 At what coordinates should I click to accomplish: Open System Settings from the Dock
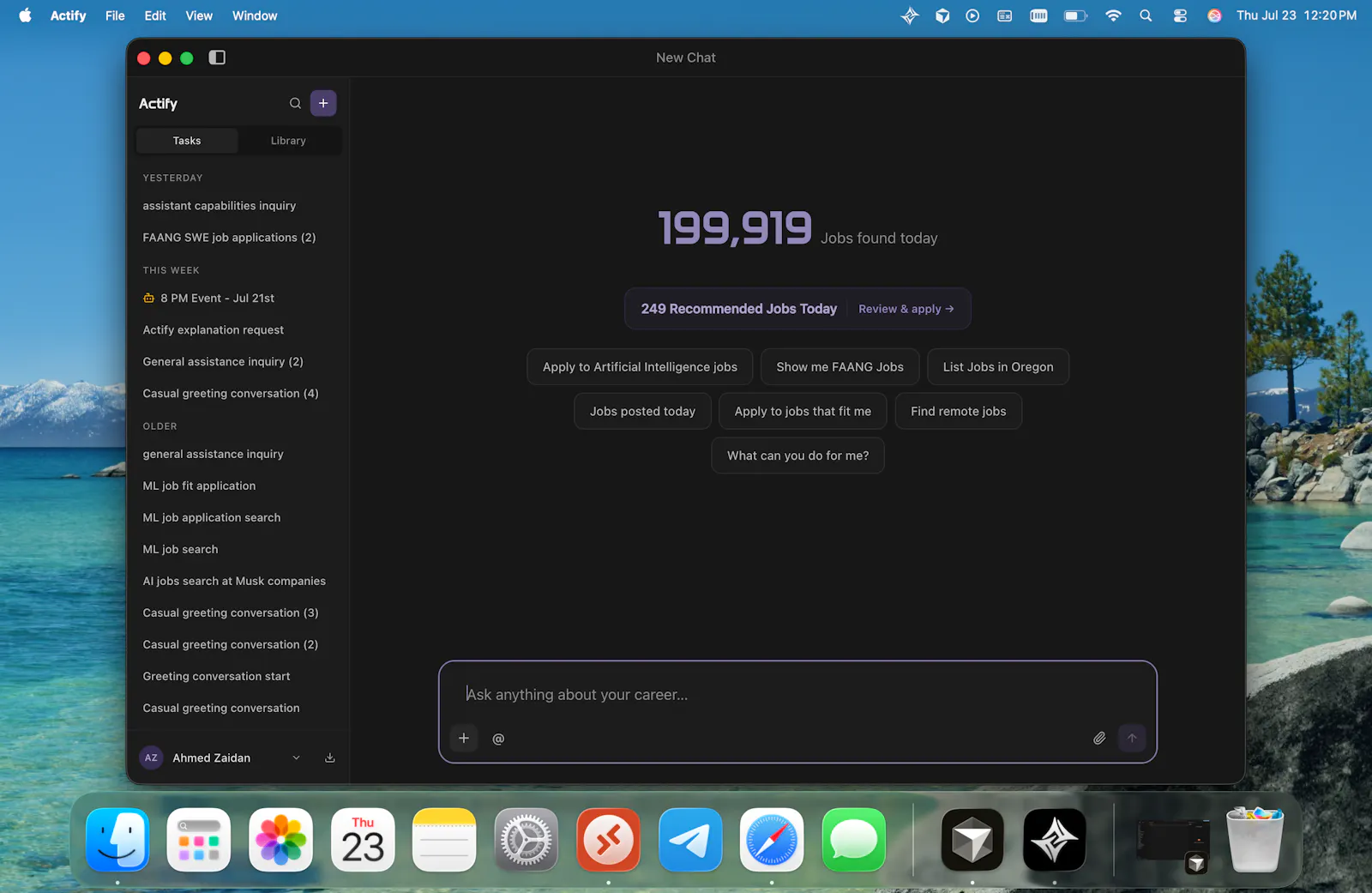pos(527,840)
